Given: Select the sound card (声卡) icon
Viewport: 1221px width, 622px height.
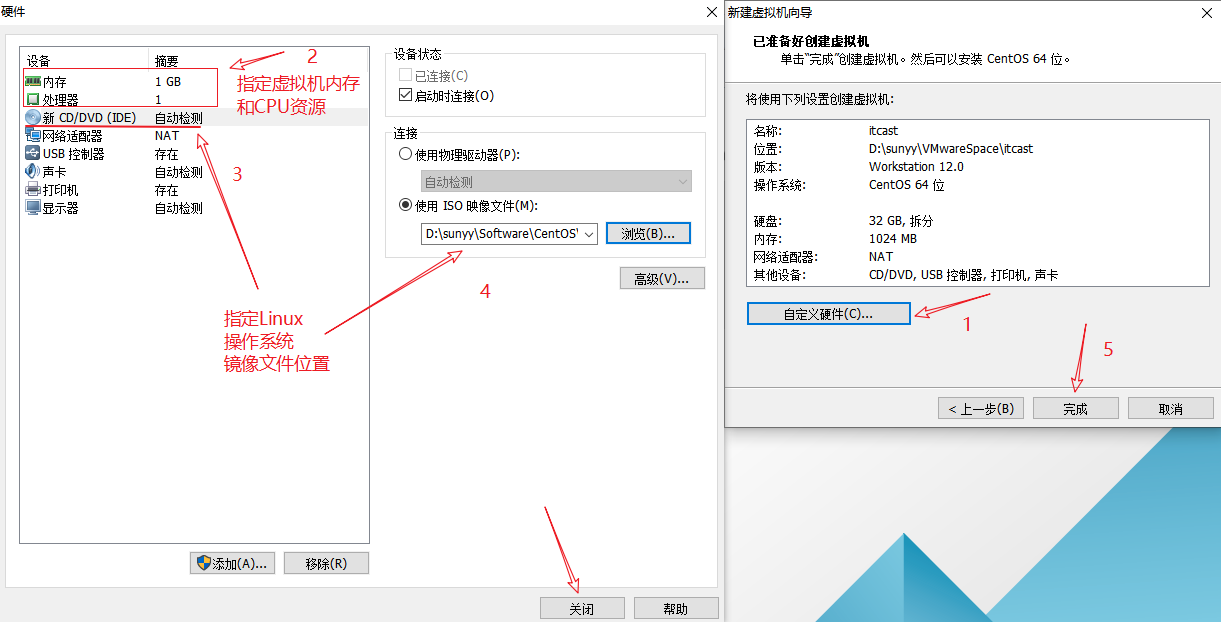Looking at the screenshot, I should tap(33, 172).
